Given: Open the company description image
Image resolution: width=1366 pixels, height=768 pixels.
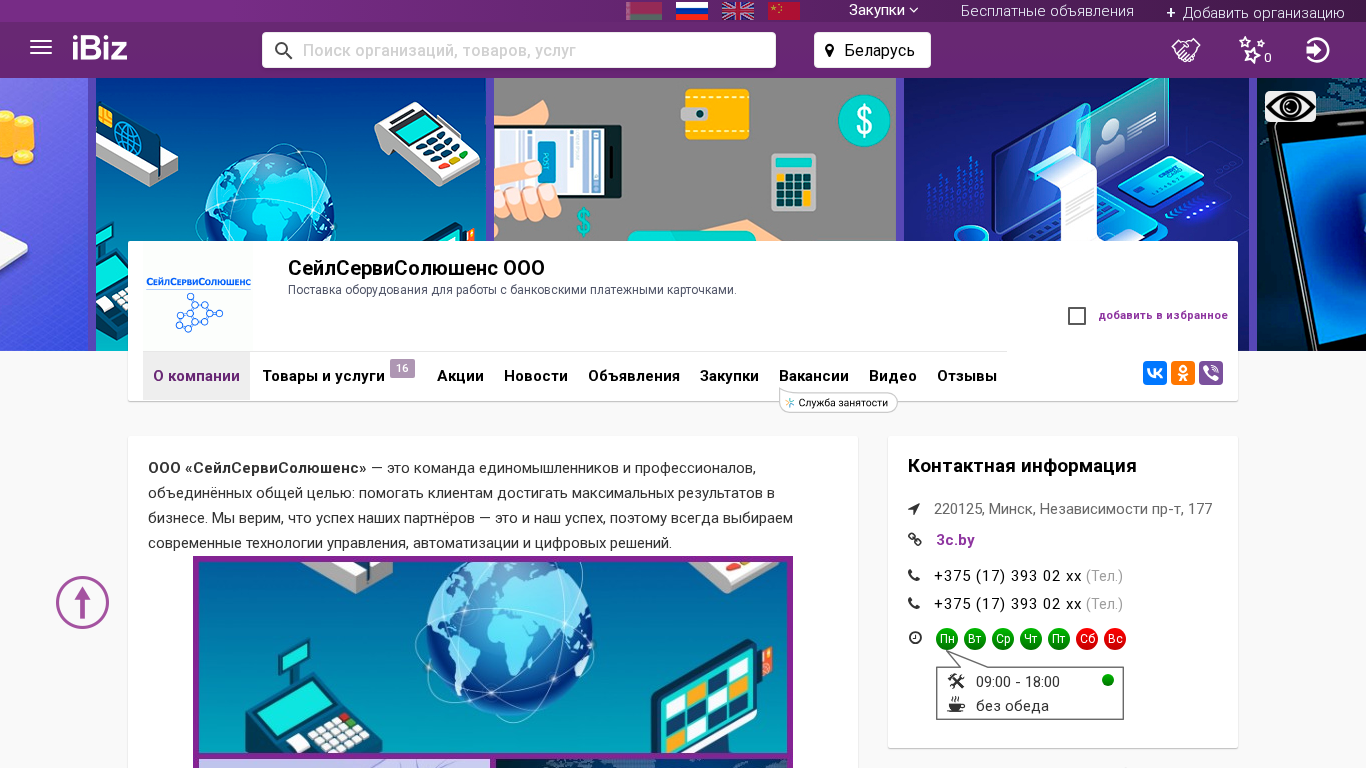Looking at the screenshot, I should [493, 662].
